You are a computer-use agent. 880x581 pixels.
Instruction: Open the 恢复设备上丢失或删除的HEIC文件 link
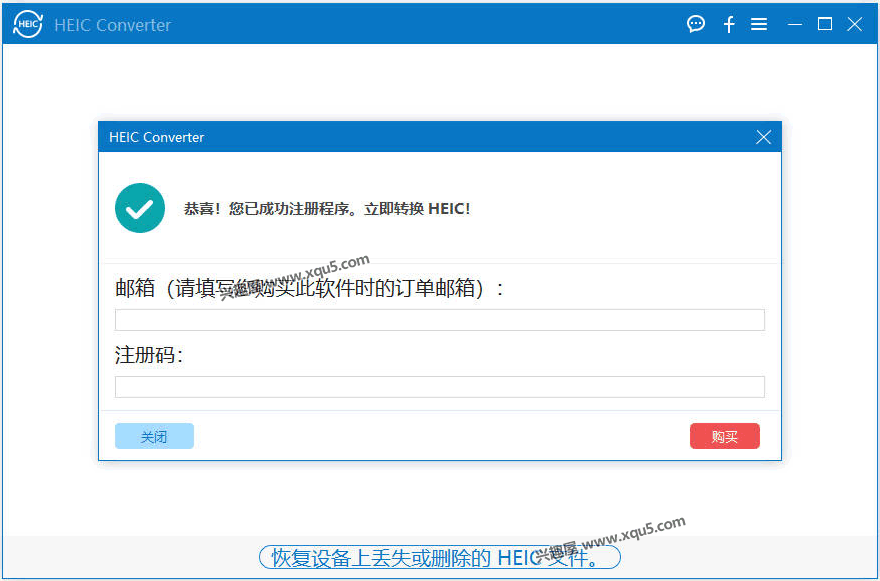440,557
